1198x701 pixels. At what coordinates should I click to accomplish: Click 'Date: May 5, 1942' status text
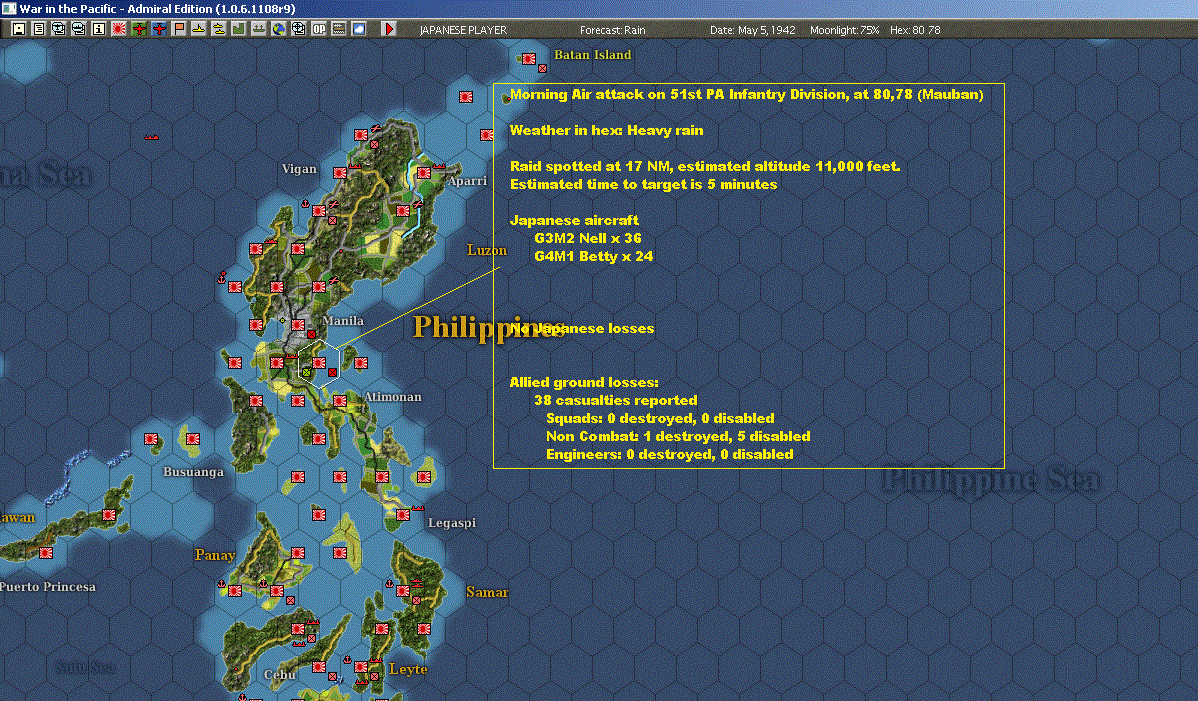tap(753, 30)
